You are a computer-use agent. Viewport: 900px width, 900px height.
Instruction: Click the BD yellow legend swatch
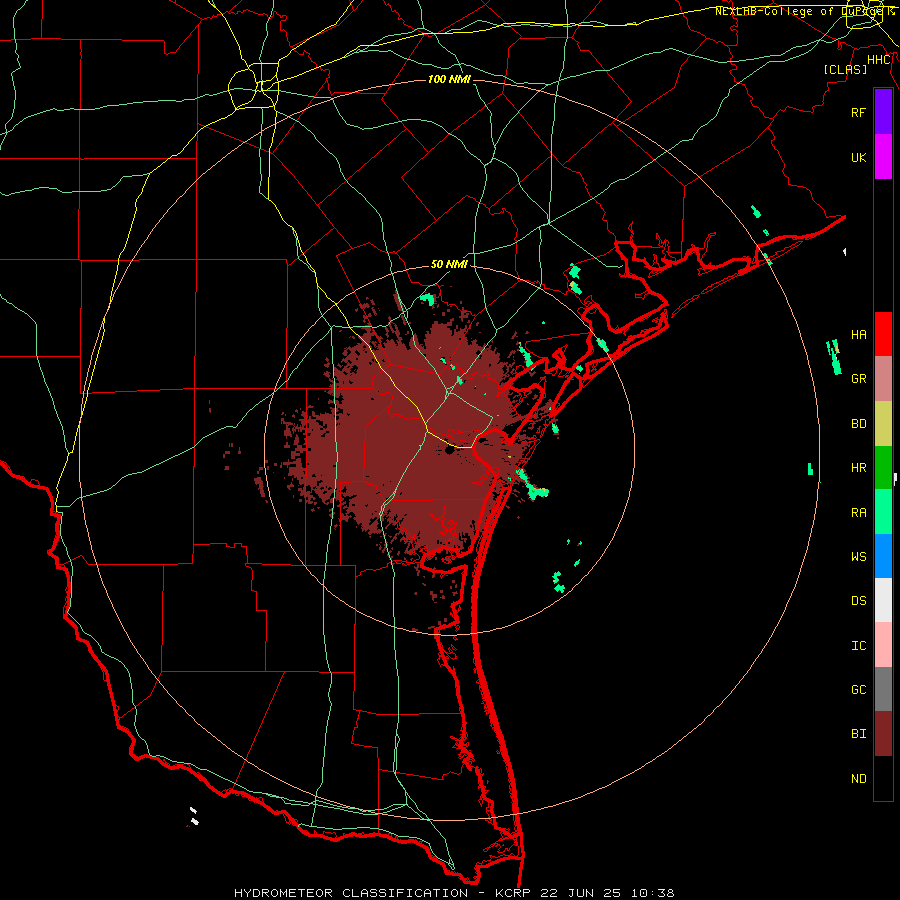pyautogui.click(x=883, y=424)
